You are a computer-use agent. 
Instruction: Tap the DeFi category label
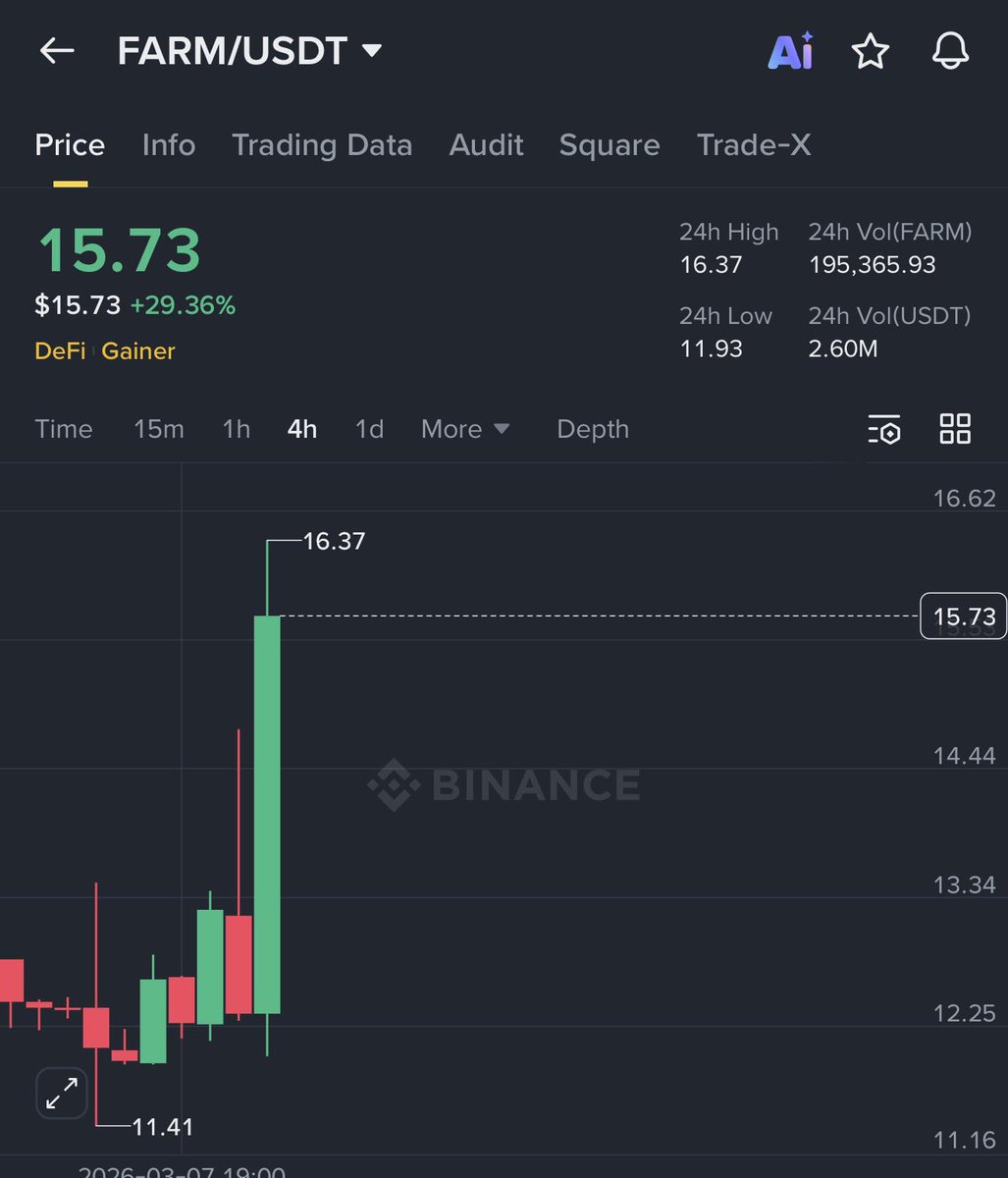click(60, 350)
